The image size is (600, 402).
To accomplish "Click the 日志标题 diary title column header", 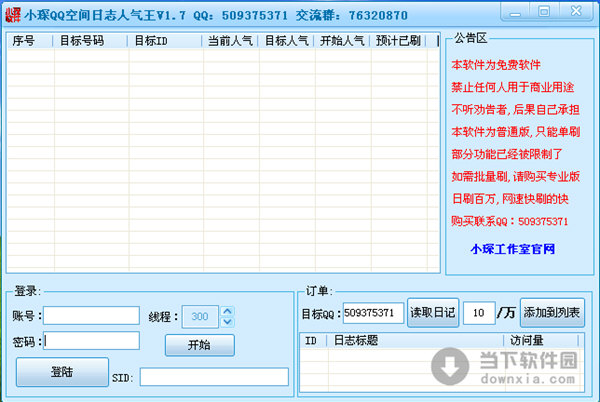I will [x=415, y=340].
